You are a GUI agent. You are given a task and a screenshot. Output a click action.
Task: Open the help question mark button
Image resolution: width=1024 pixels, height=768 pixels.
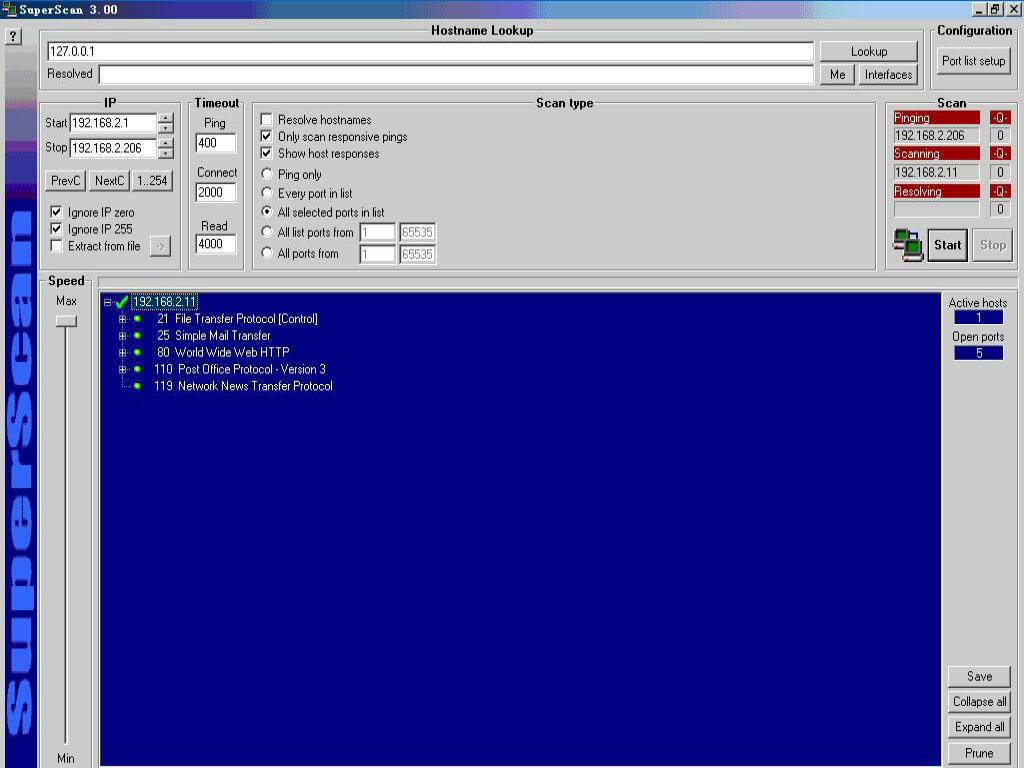tap(12, 37)
